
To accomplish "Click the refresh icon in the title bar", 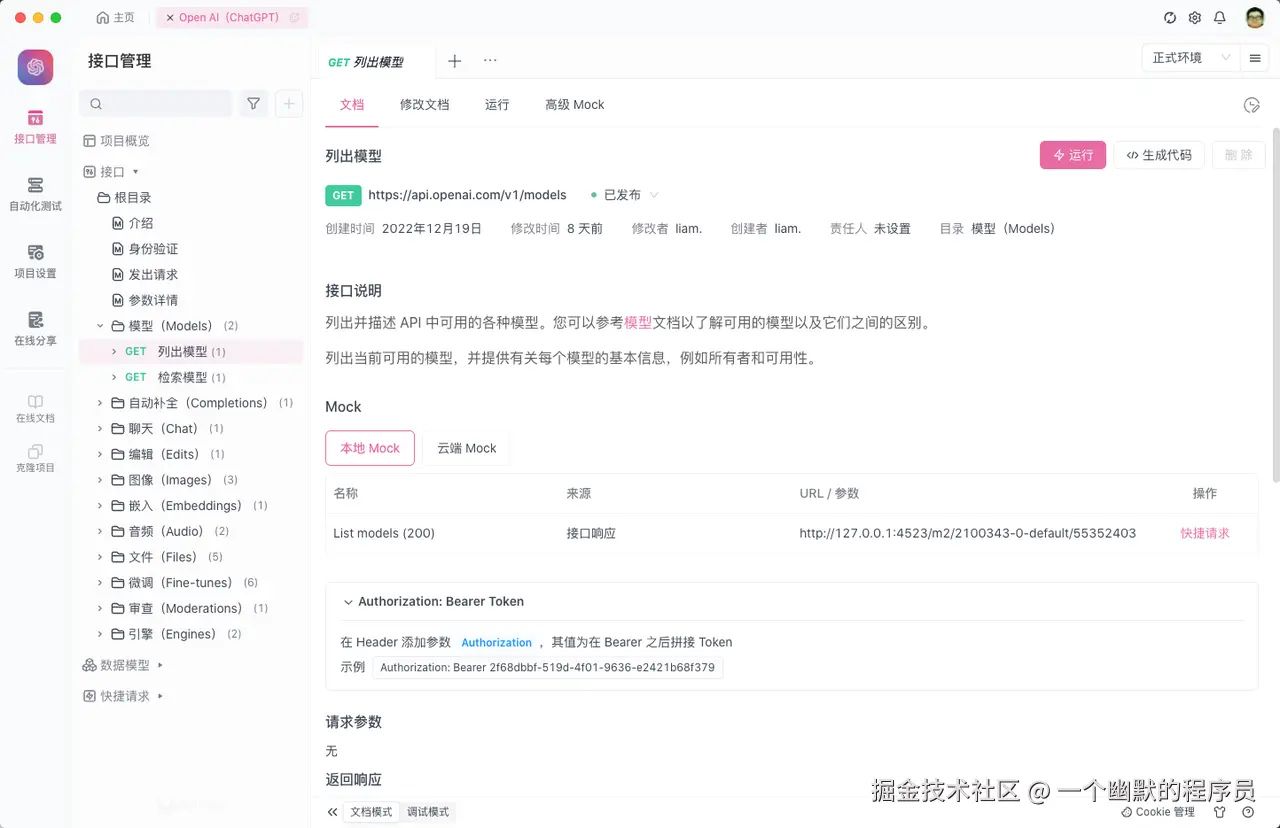I will click(x=1170, y=18).
